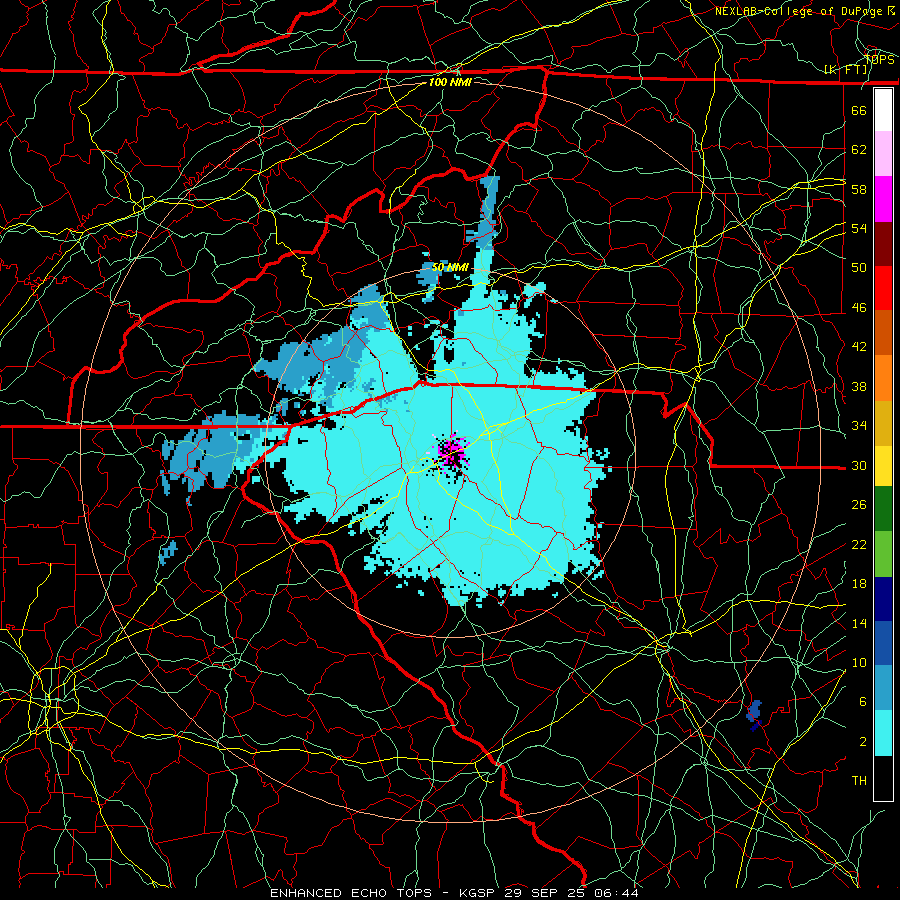Click the '50 NMI' range ring label
Viewport: 900px width, 900px height.
450,267
